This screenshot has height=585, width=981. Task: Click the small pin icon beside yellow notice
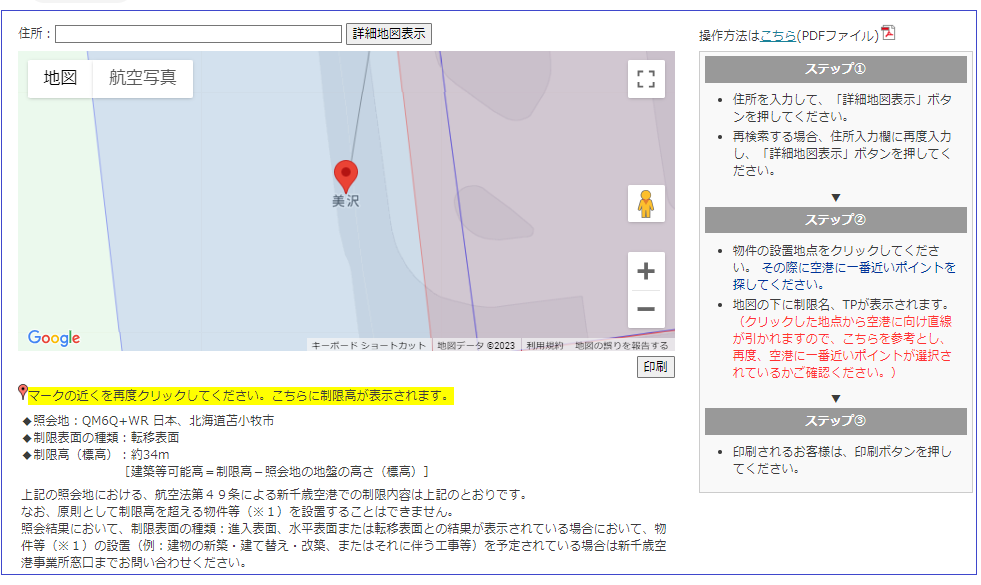point(23,393)
